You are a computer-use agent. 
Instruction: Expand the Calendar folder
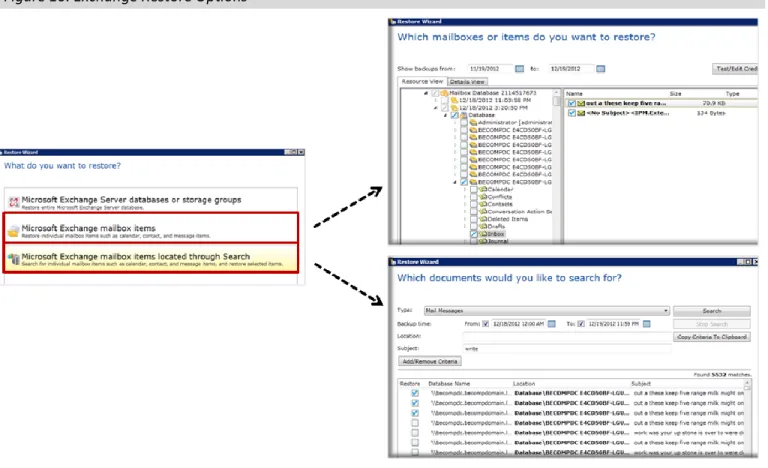point(465,189)
